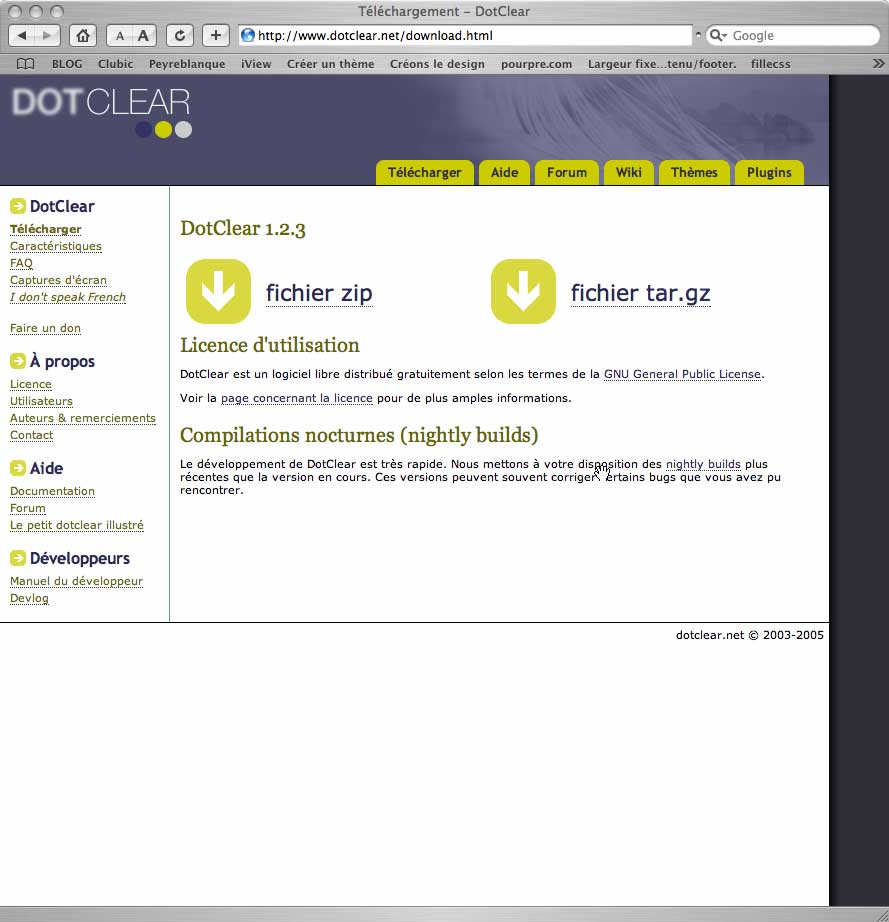Open the nightly builds link
The height and width of the screenshot is (922, 889).
click(x=703, y=464)
